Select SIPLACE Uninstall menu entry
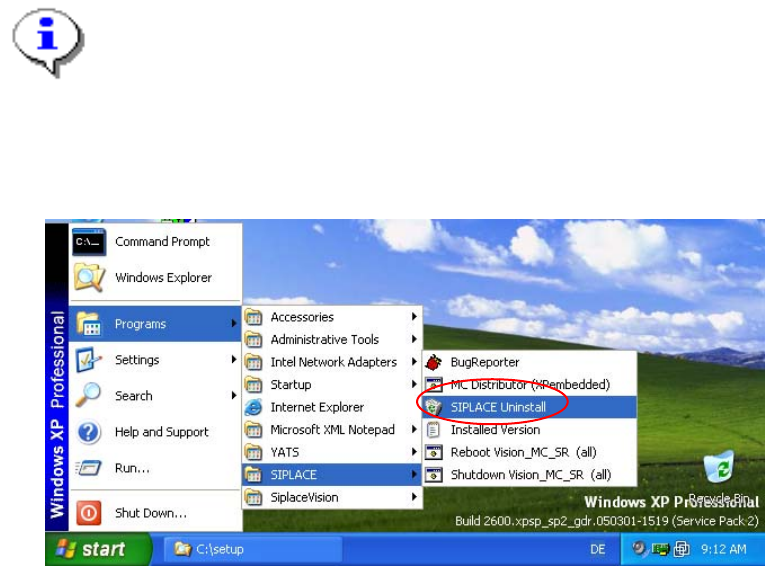 coord(530,407)
